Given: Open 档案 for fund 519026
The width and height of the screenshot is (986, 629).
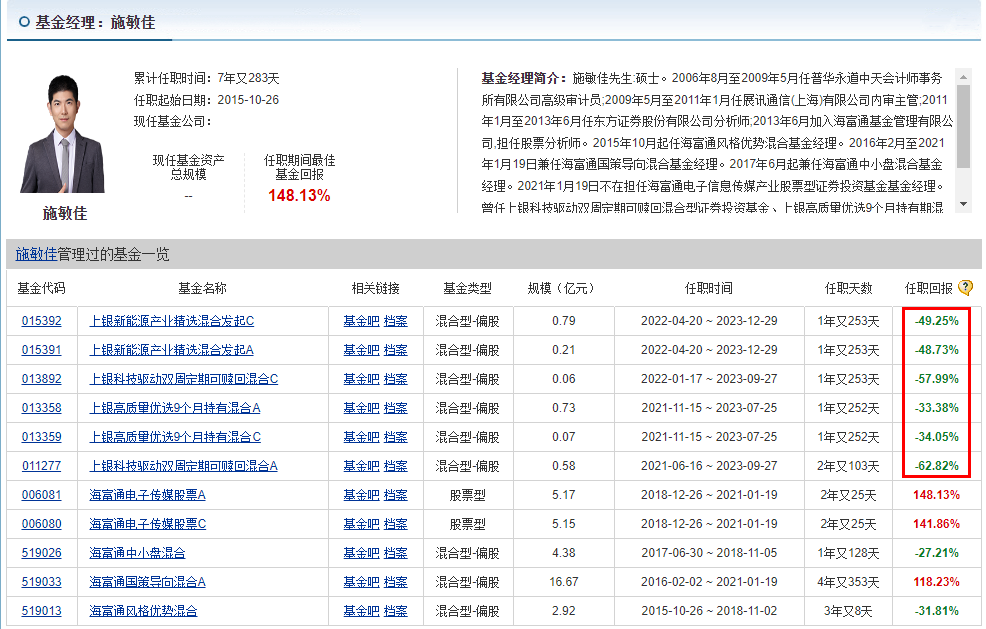Looking at the screenshot, I should point(396,552).
